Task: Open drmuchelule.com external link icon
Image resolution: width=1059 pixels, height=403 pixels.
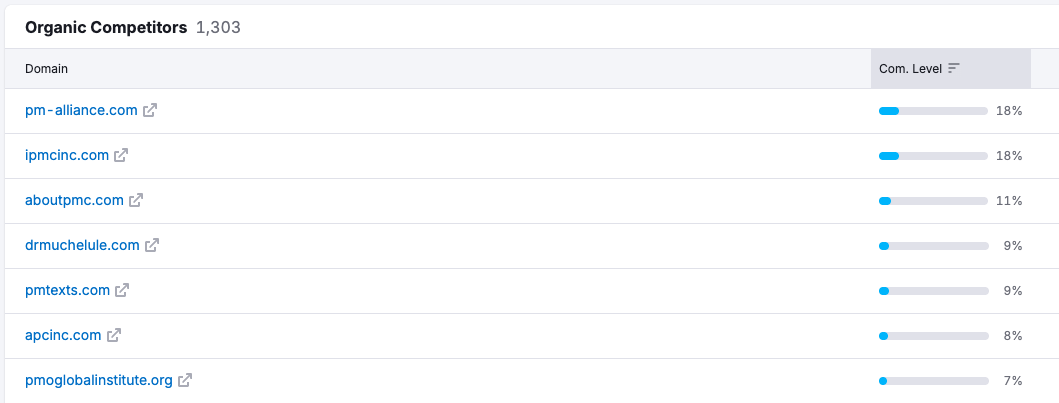Action: tap(152, 245)
